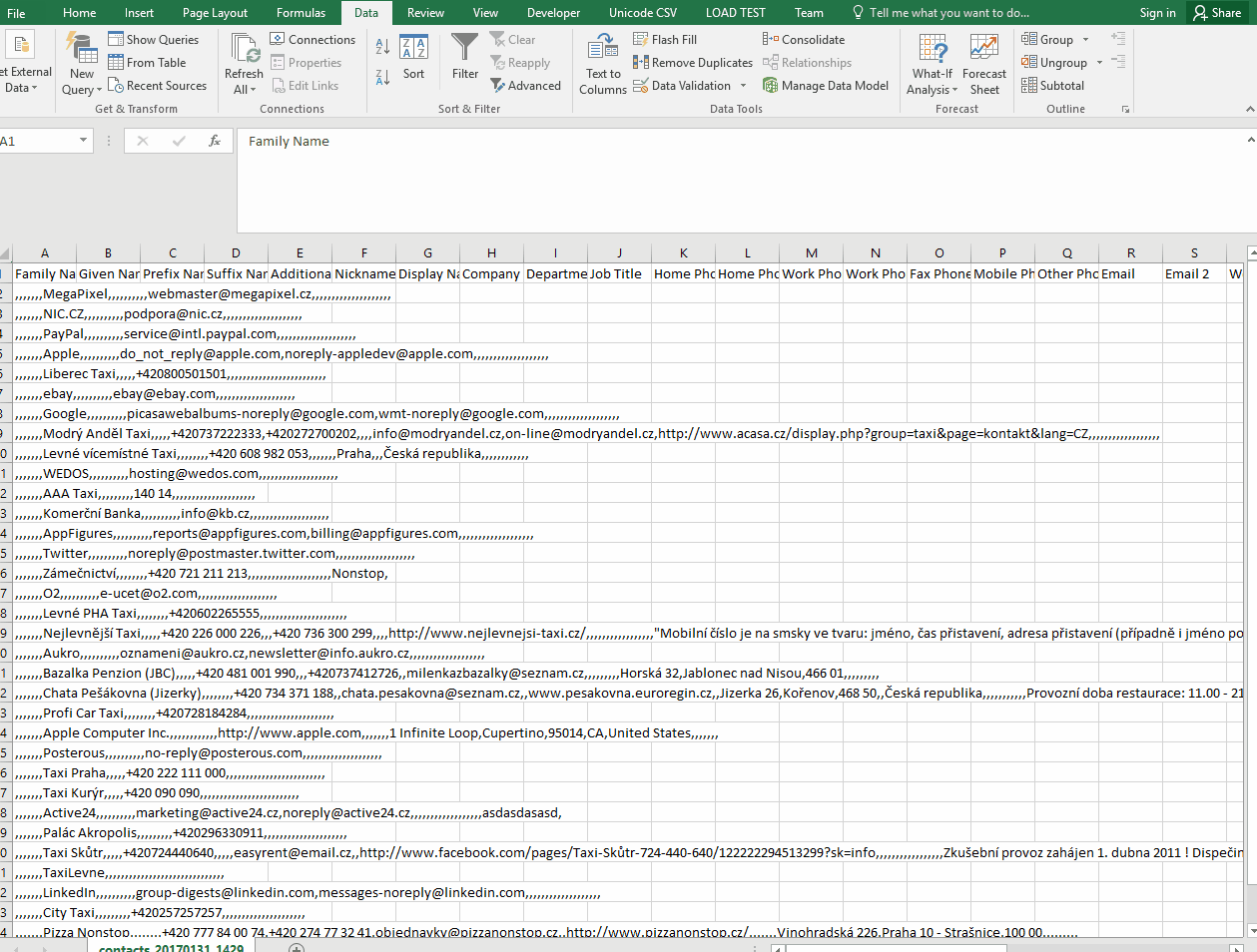
Task: Open Manage Data Model
Action: [826, 86]
